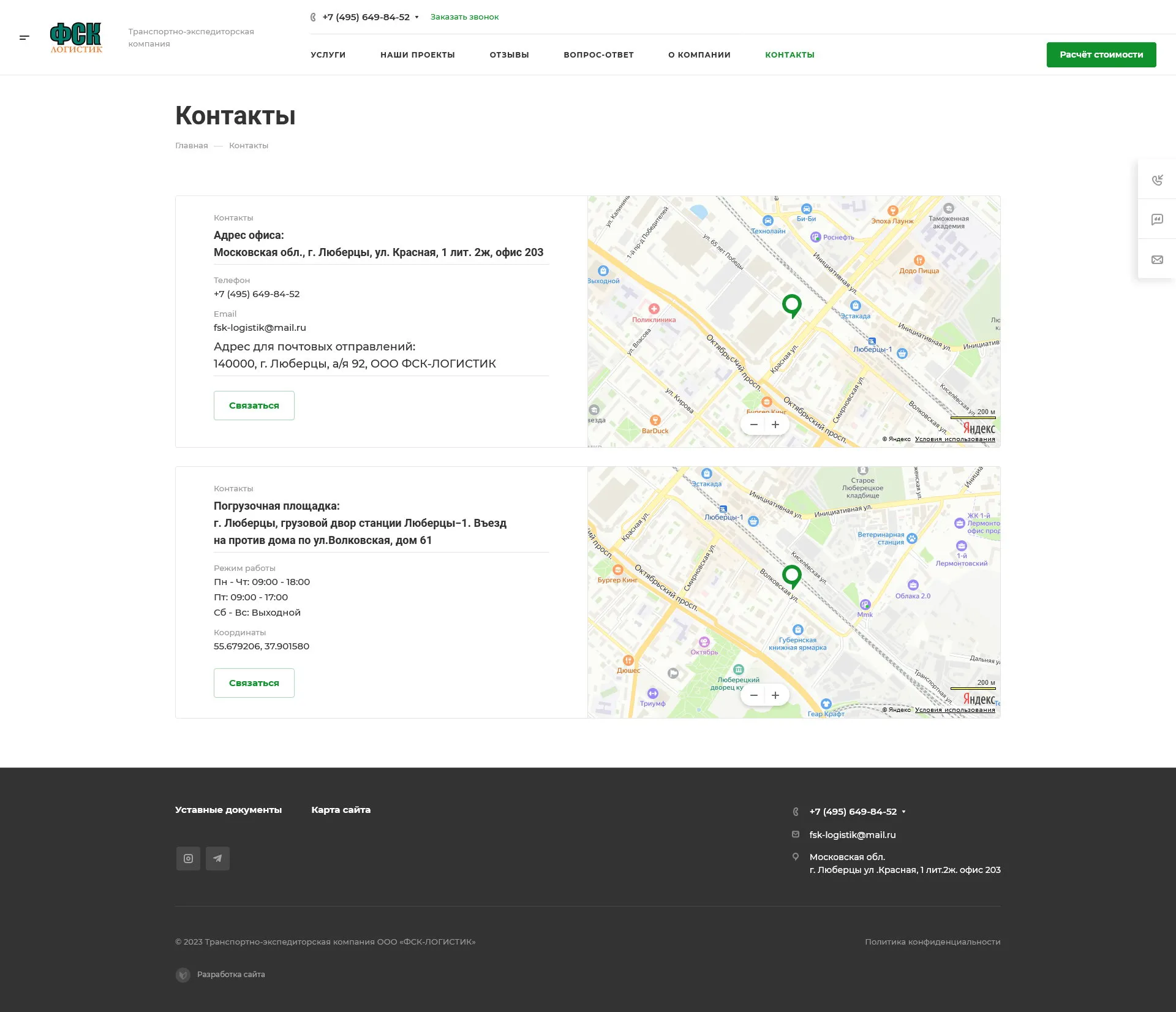This screenshot has width=1176, height=1012.
Task: Open the Услуги menu item
Action: [328, 55]
